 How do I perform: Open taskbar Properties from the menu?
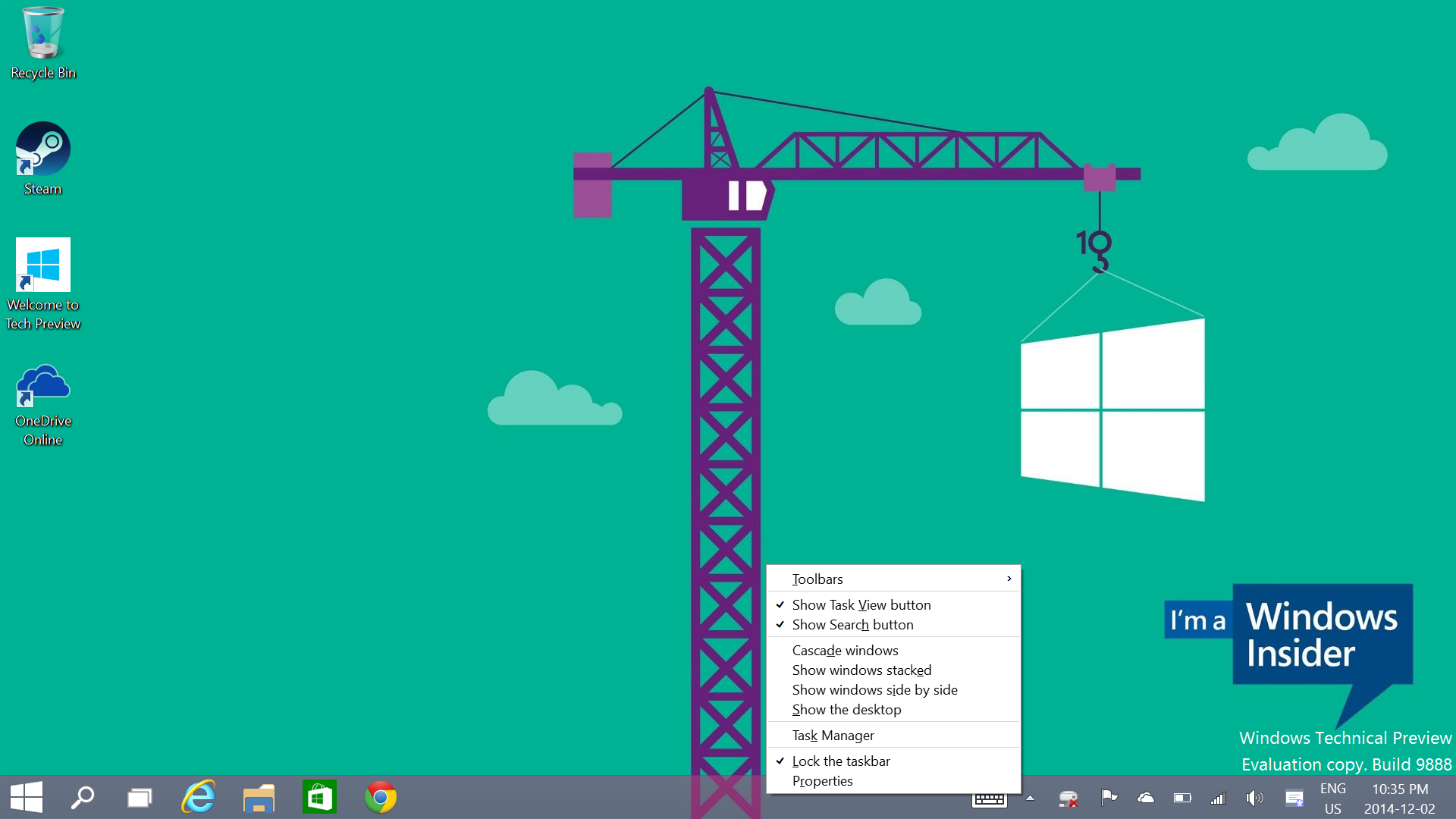click(x=822, y=780)
